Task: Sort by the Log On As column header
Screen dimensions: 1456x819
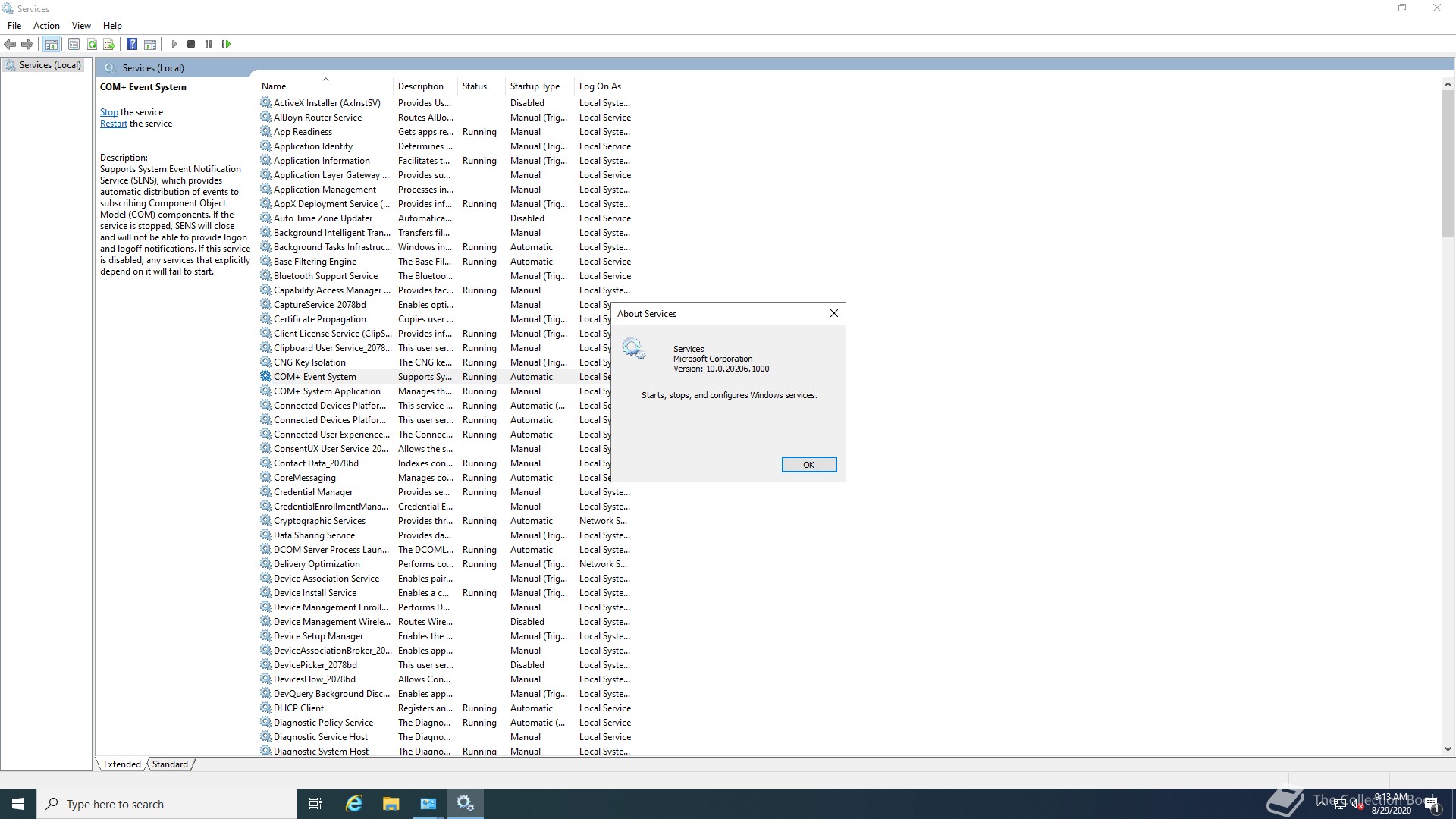Action: 604,86
